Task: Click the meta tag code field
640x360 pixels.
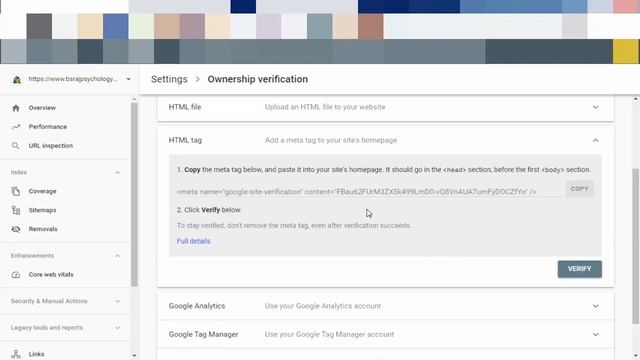Action: 370,191
